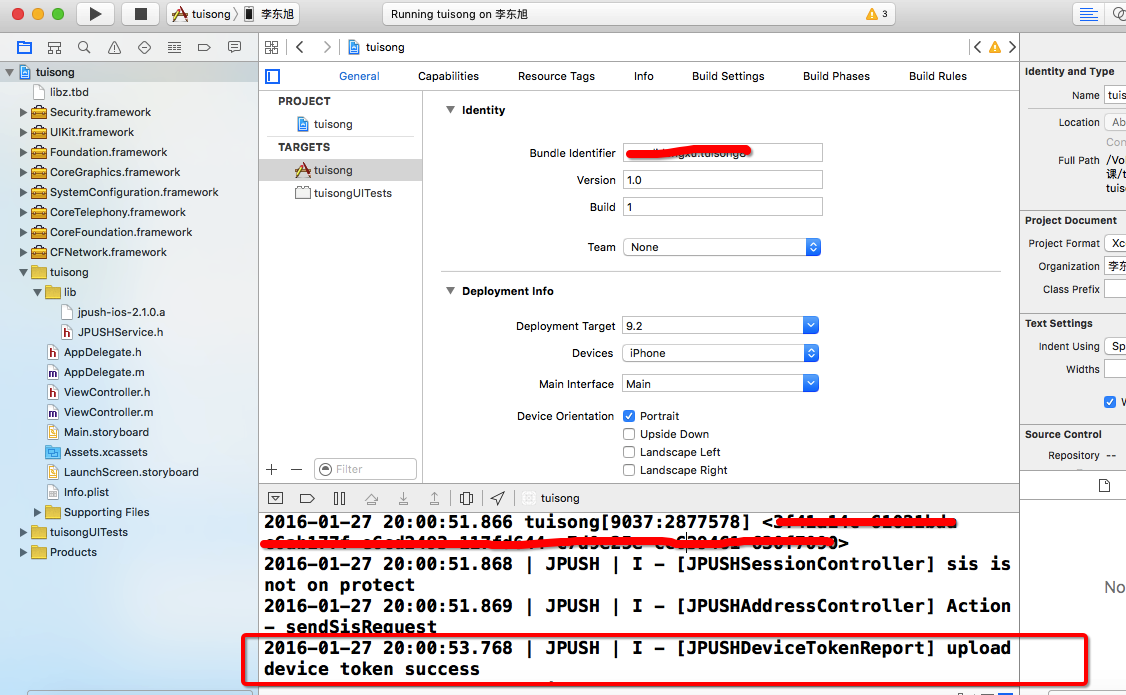Image resolution: width=1126 pixels, height=695 pixels.
Task: Open the Report navigator speech icon
Action: click(x=234, y=47)
